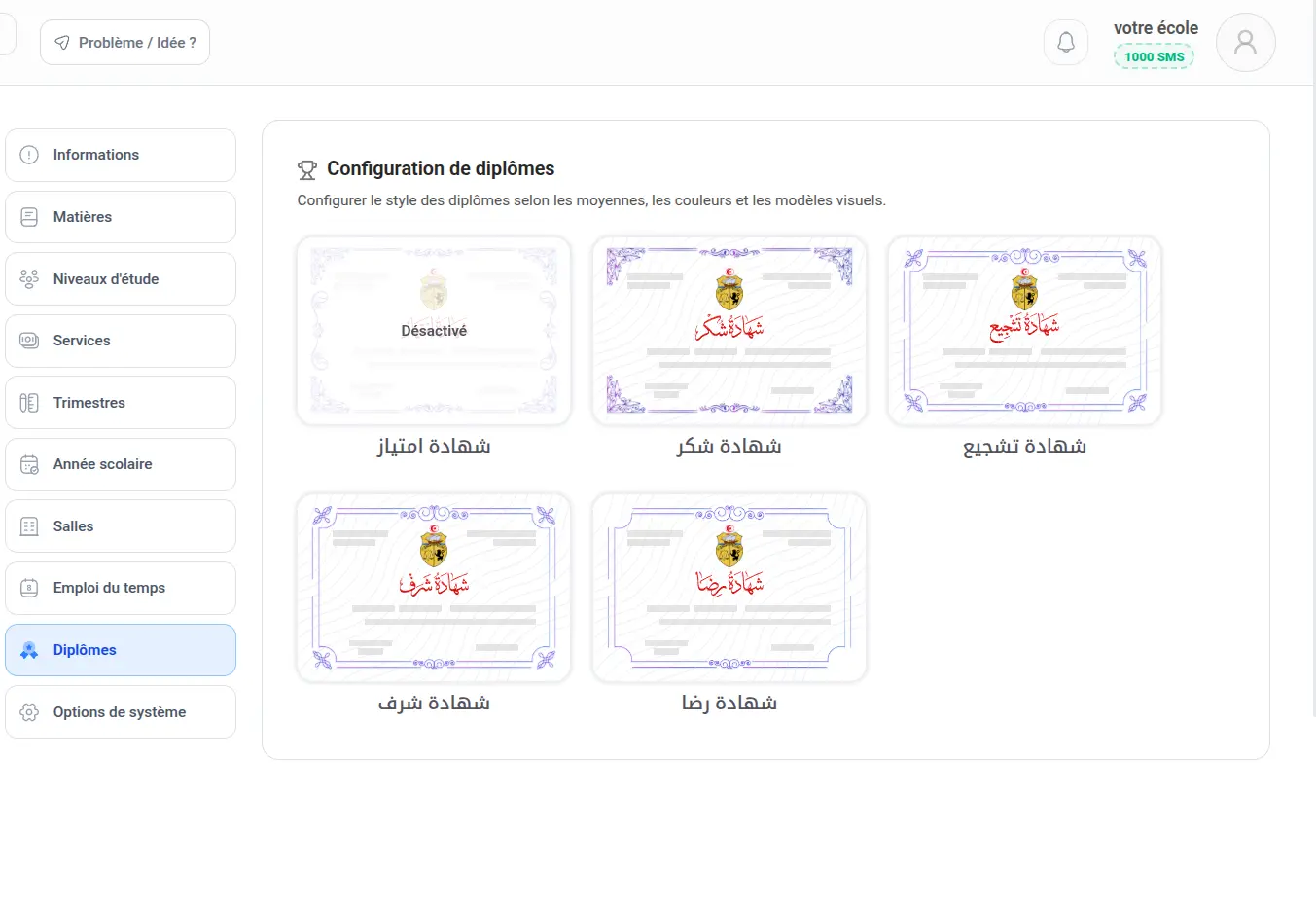
Task: Go to Année scolaire section
Action: [121, 464]
